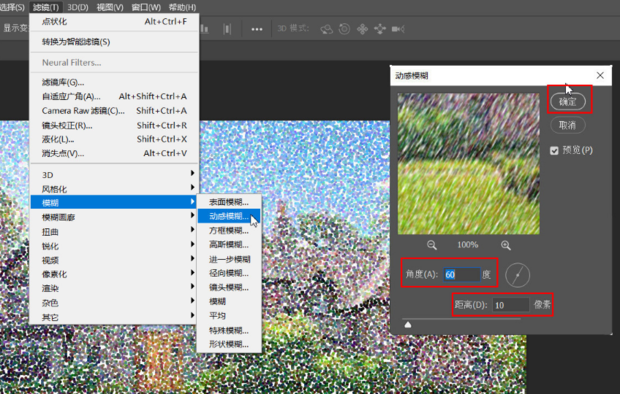Select the 3D orbit/rotate mode icon
Viewport: 620px width, 394px height.
[x=327, y=29]
